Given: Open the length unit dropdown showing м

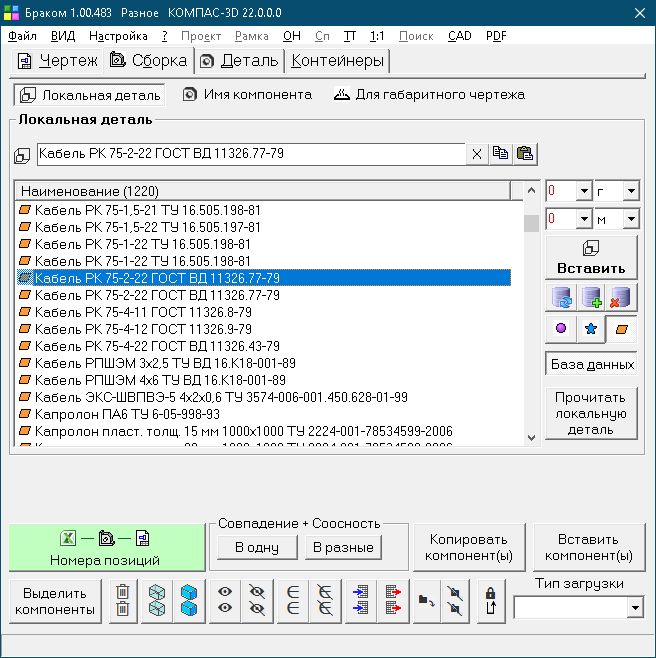Looking at the screenshot, I should tap(631, 219).
